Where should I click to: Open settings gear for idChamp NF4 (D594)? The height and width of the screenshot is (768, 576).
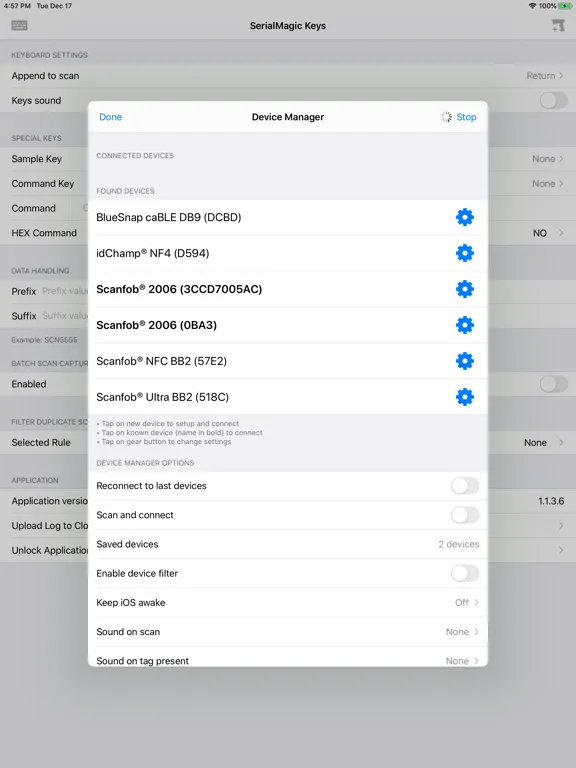pos(464,253)
